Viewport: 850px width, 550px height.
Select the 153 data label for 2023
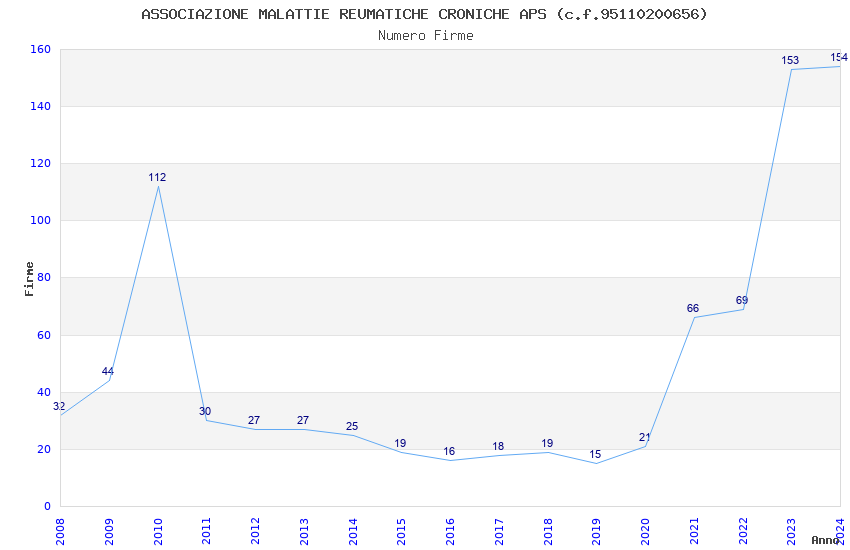pos(790,61)
